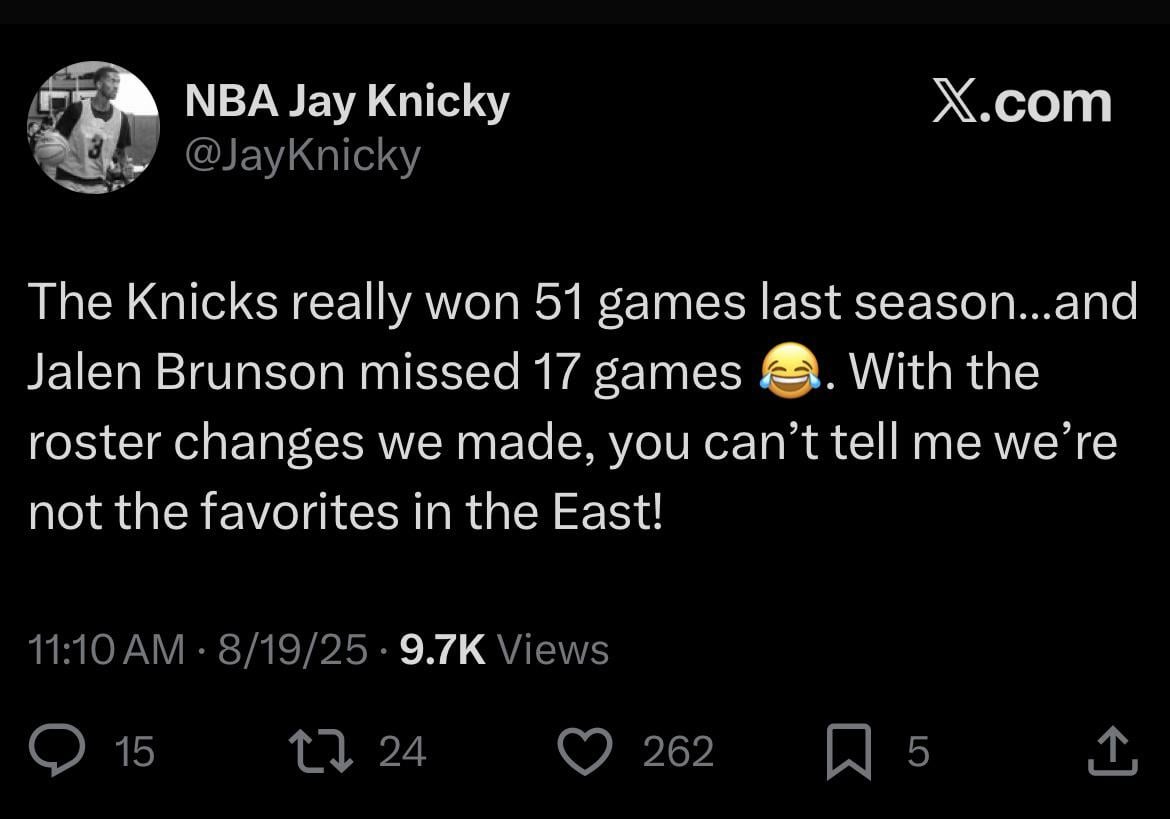The height and width of the screenshot is (819, 1170).
Task: Open NBA Jay Knicky's profile picture
Action: point(93,127)
